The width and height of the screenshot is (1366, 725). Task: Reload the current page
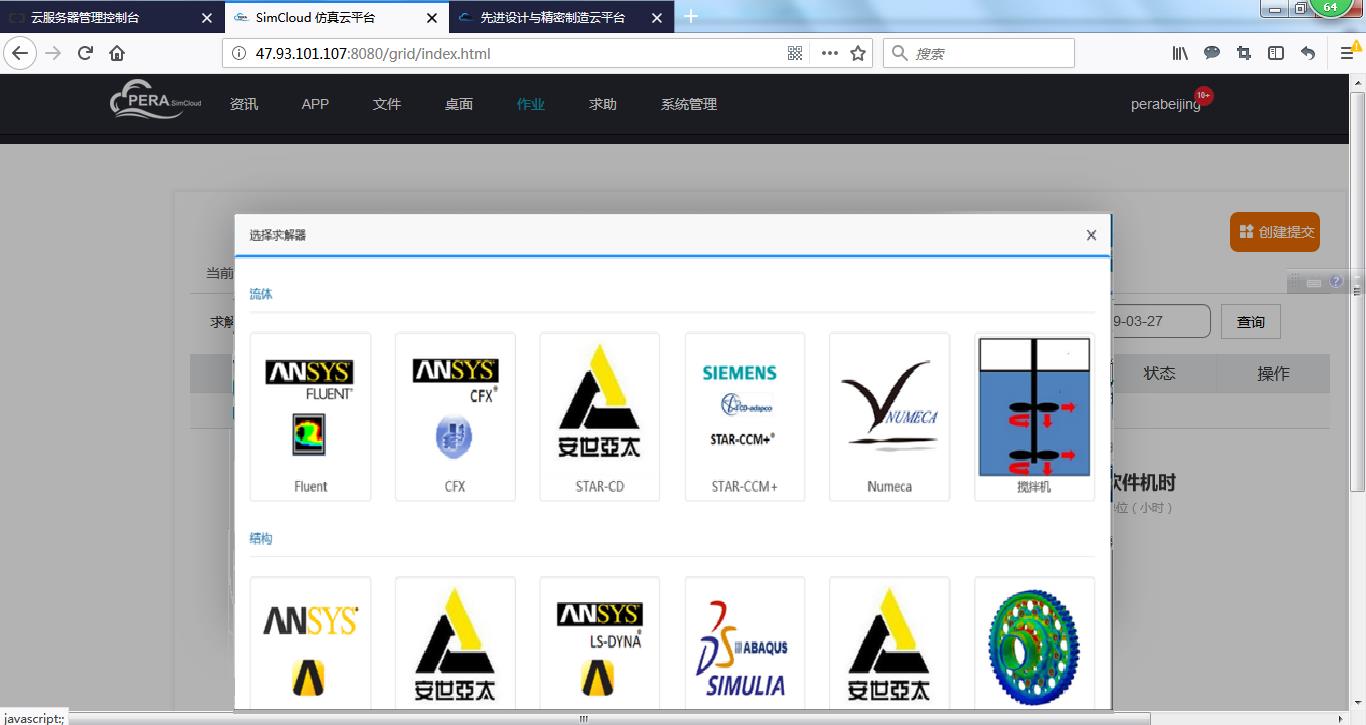point(85,53)
